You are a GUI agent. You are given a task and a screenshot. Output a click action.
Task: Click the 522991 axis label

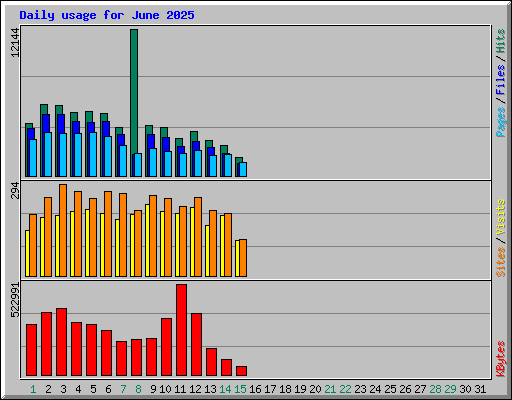15,300
